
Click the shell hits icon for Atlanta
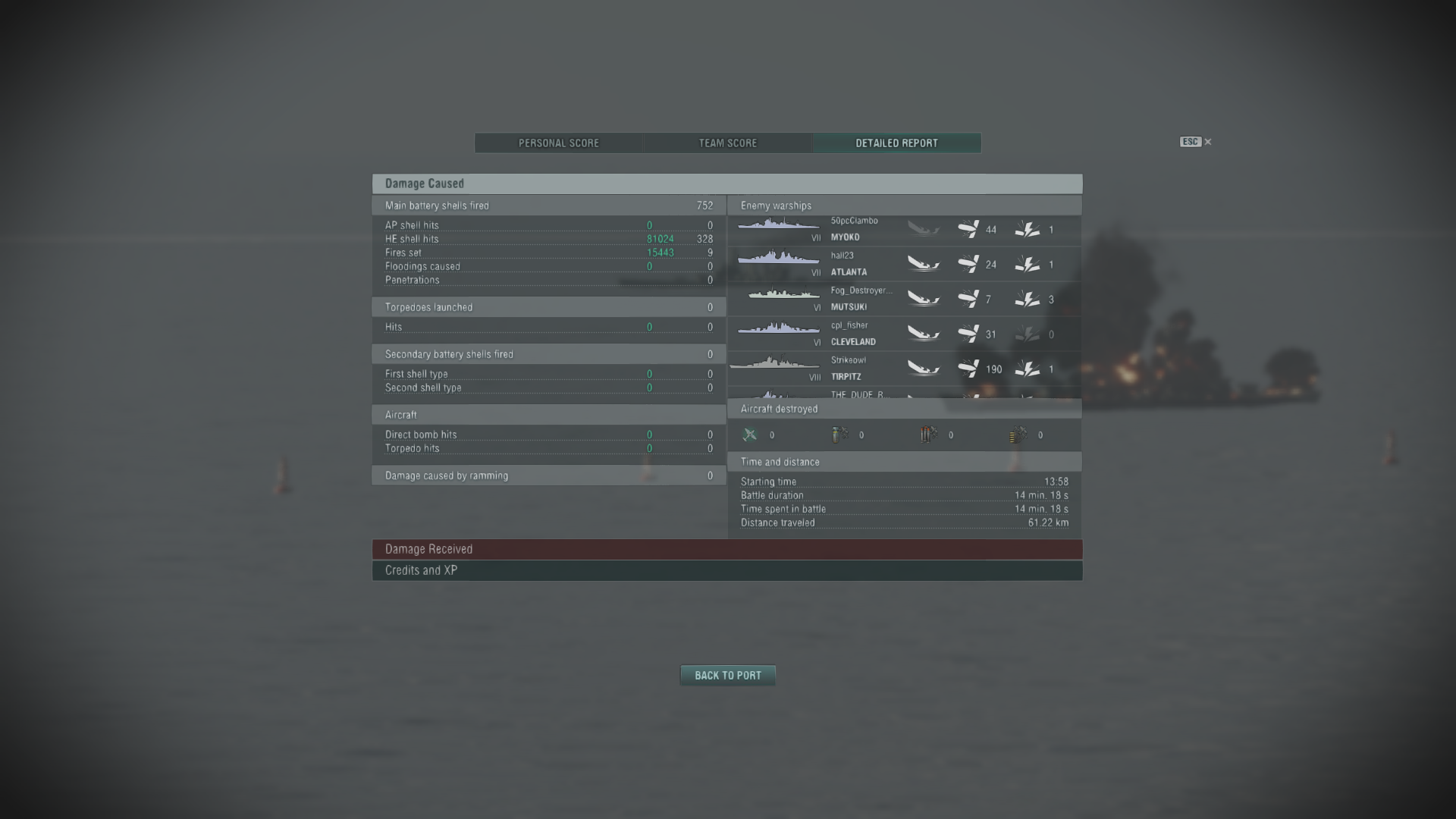[x=968, y=264]
